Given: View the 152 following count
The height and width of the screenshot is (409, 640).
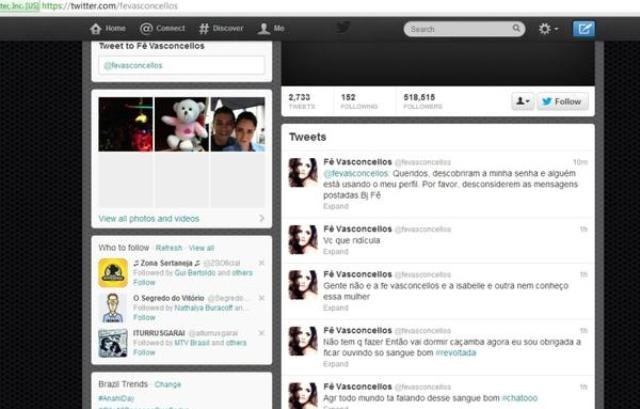Looking at the screenshot, I should (x=359, y=101).
